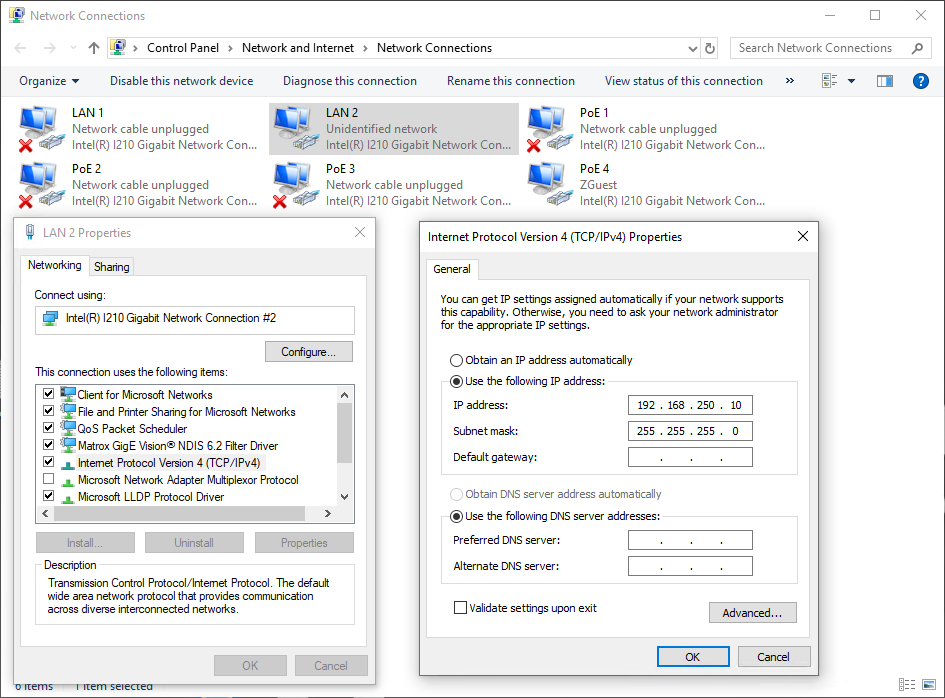The width and height of the screenshot is (945, 698).
Task: Expand the toolbar overflow chevron
Action: point(790,81)
